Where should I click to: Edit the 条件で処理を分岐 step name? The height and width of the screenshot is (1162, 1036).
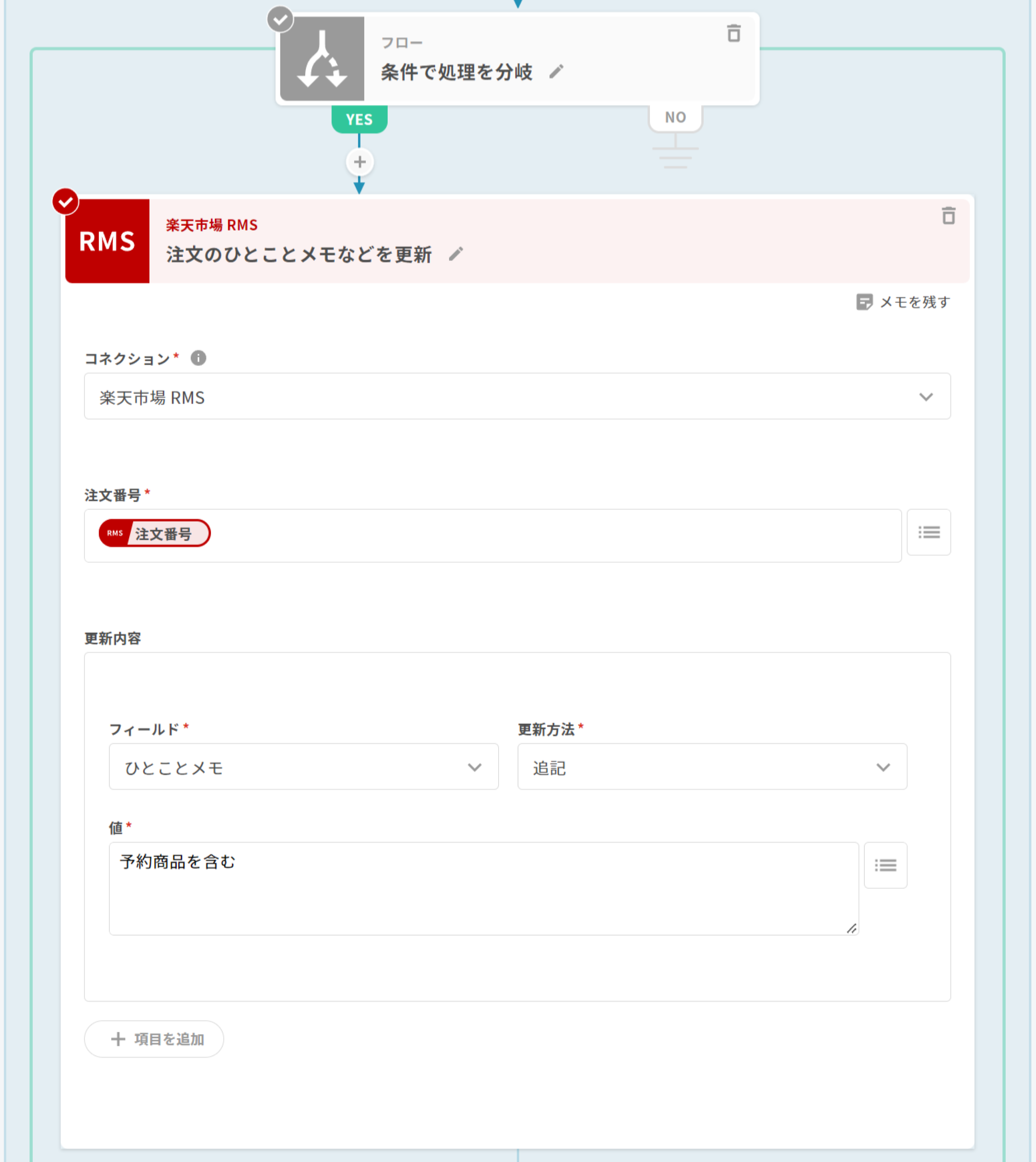(x=556, y=72)
